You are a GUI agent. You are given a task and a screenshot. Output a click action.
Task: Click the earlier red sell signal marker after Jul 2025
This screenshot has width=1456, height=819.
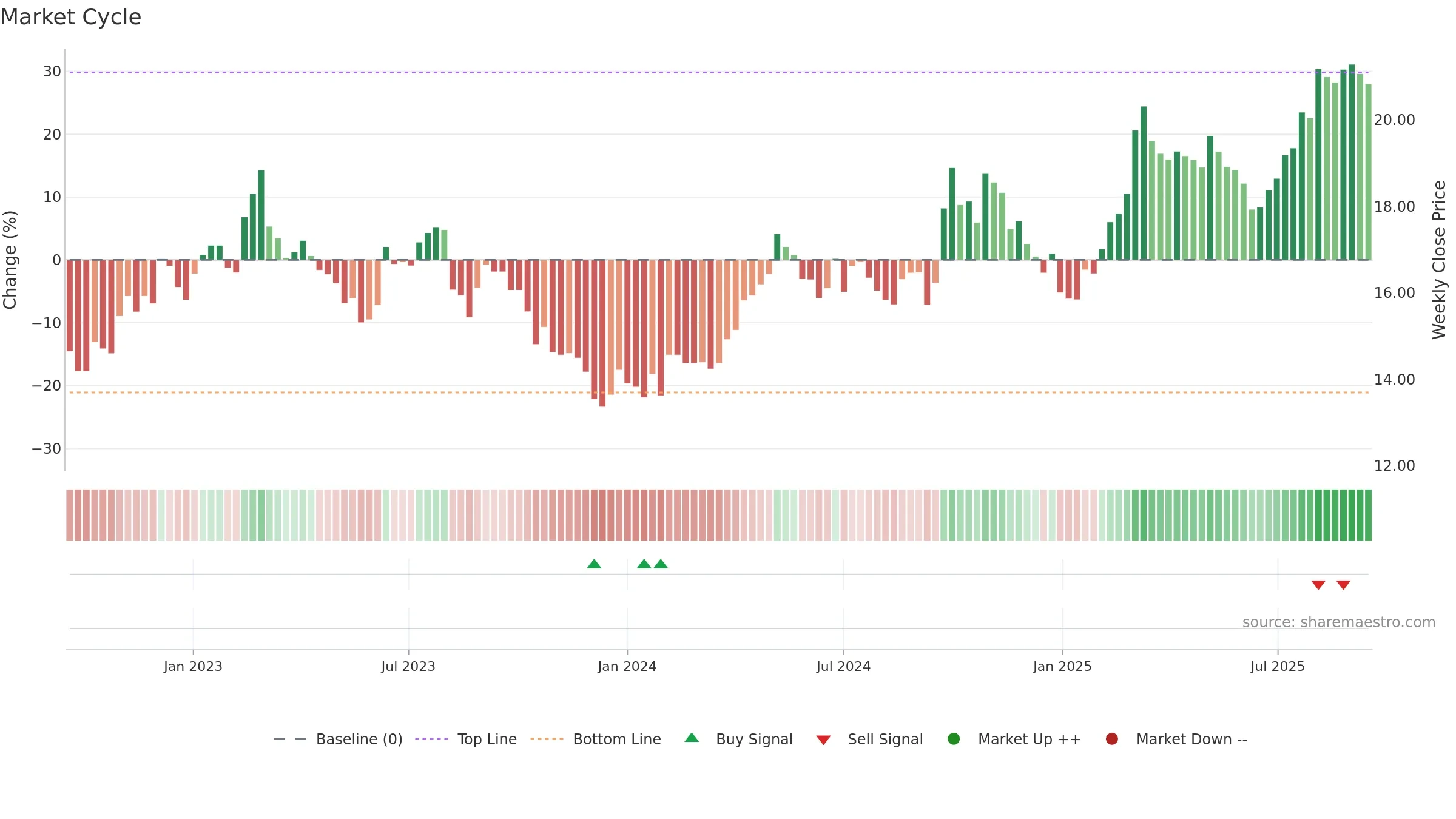(x=1318, y=585)
